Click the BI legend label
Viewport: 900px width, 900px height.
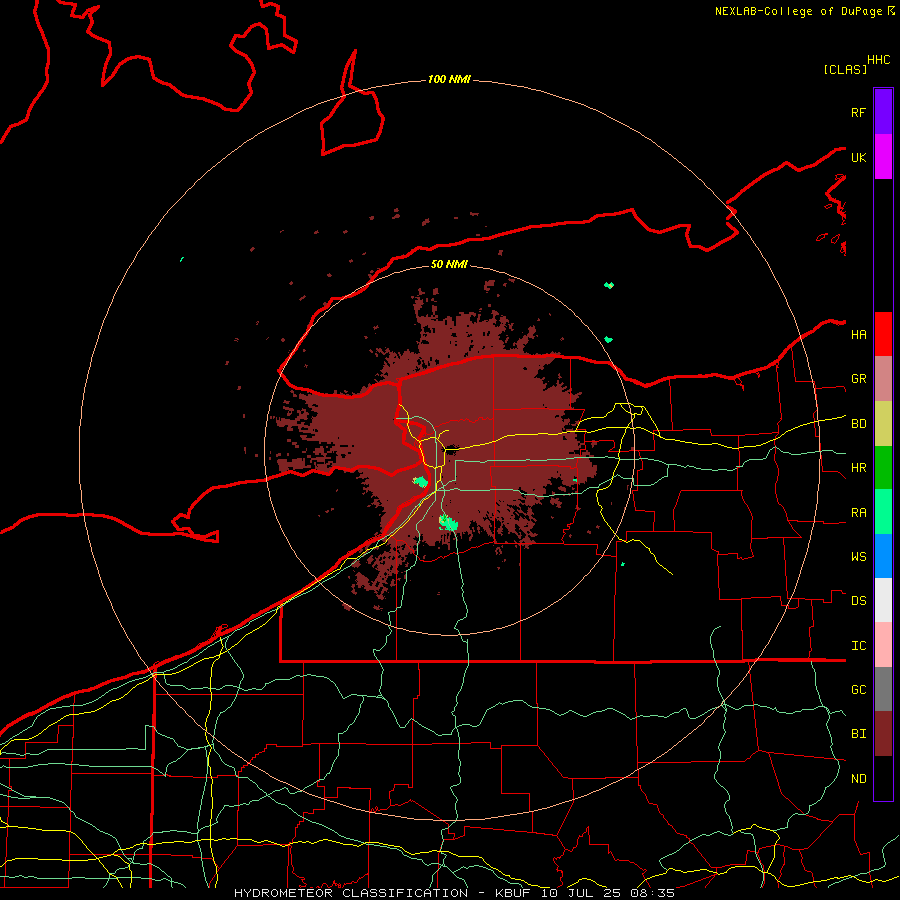coord(858,734)
